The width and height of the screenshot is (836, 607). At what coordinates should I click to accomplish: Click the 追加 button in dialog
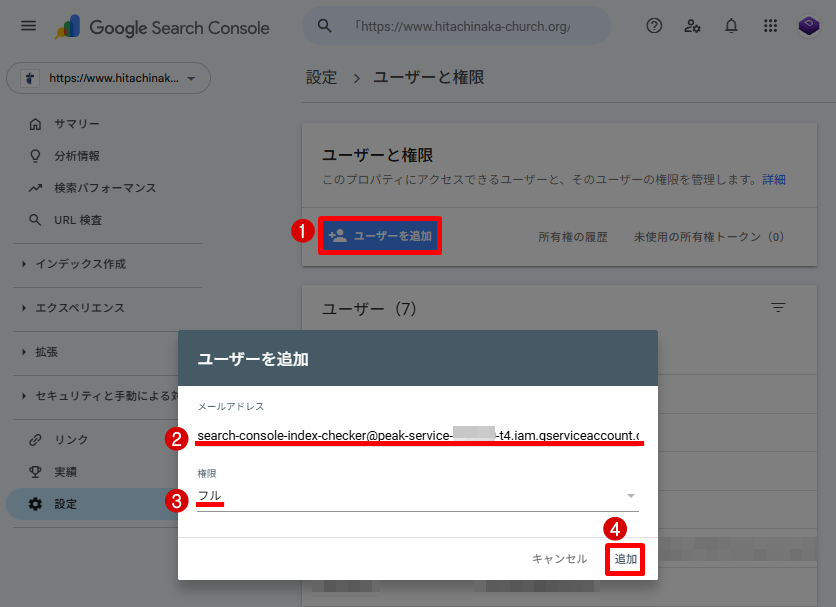(625, 559)
